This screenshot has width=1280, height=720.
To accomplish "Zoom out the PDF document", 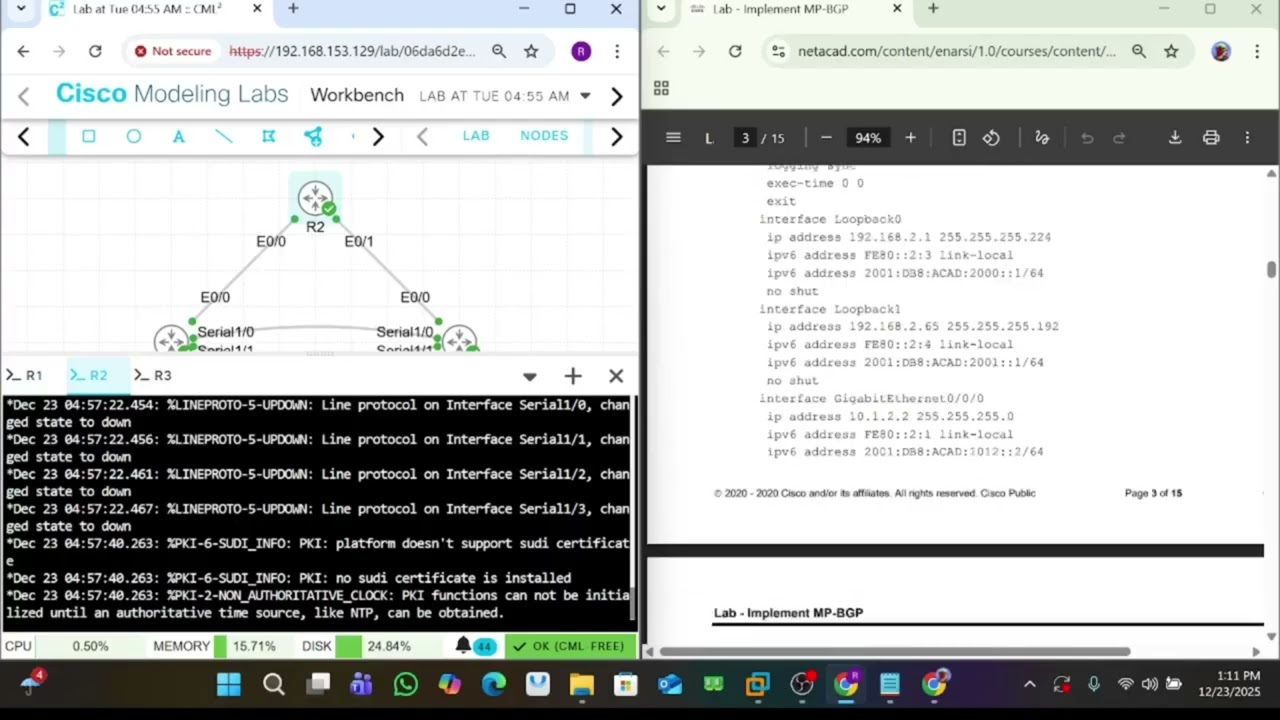I will click(x=826, y=138).
